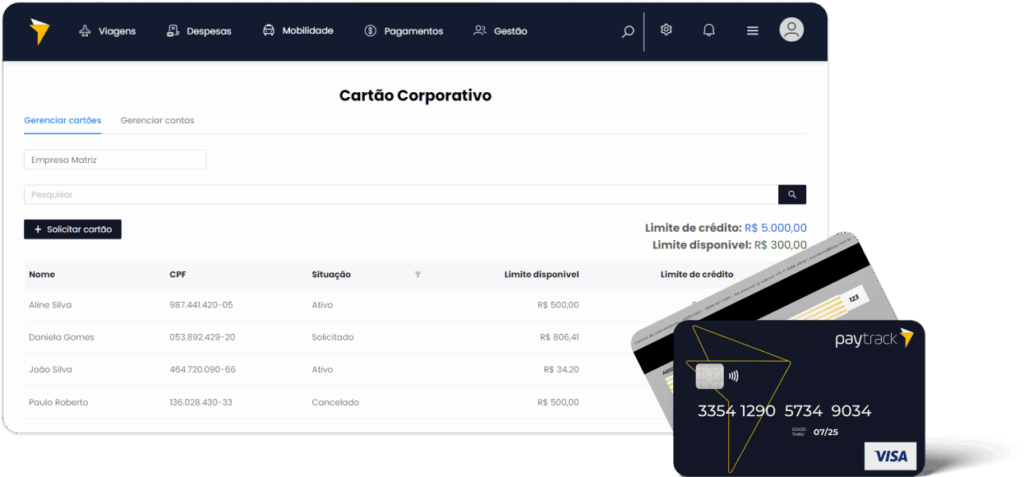Viewport: 1024px width, 477px height.
Task: Click the Paytrack logo icon
Action: pyautogui.click(x=39, y=31)
